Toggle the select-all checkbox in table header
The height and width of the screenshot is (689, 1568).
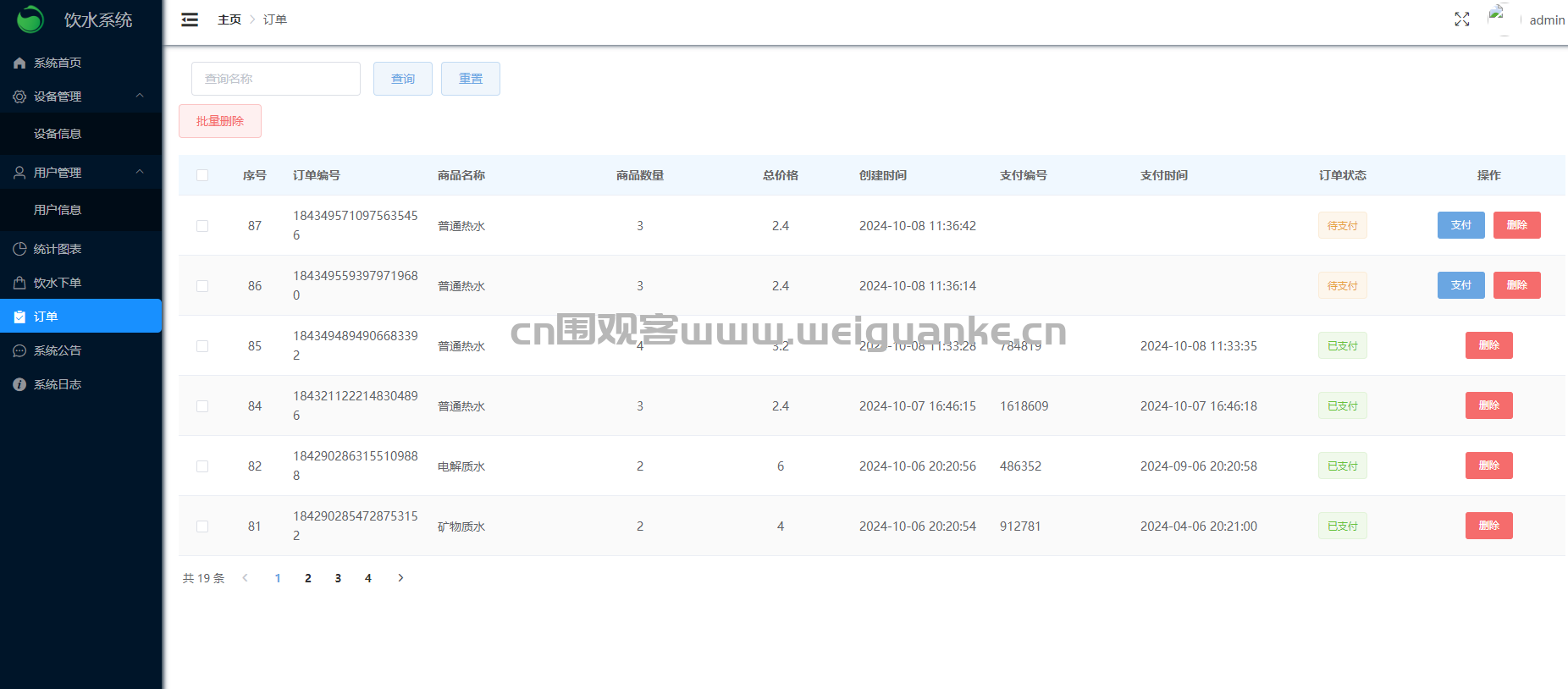[x=202, y=175]
